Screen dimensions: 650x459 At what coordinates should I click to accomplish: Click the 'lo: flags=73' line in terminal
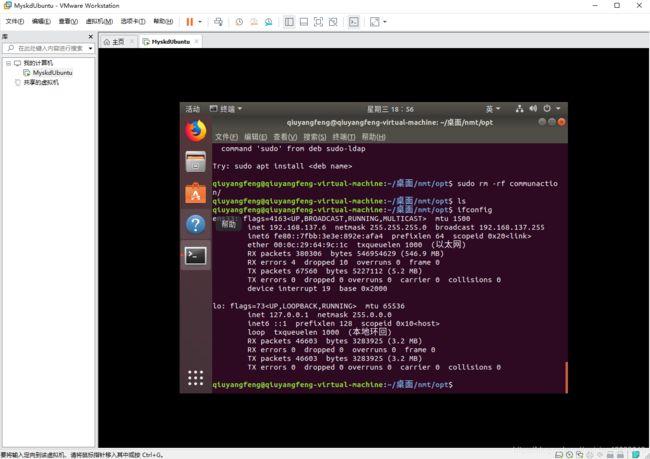[308, 306]
